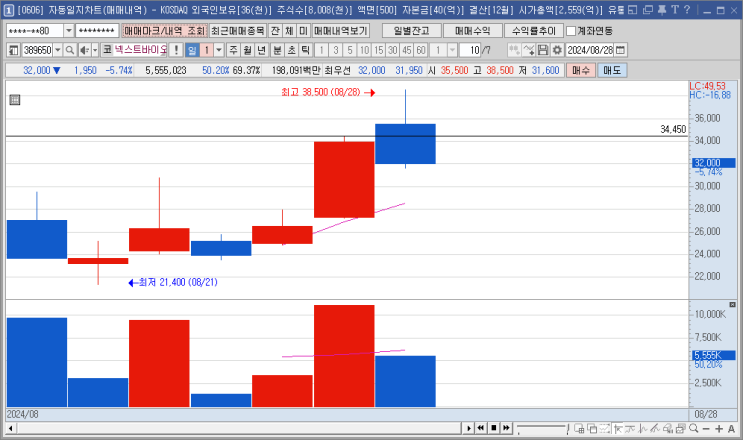Click the plus zoom-in icon at bottom
The image size is (743, 440).
click(719, 429)
